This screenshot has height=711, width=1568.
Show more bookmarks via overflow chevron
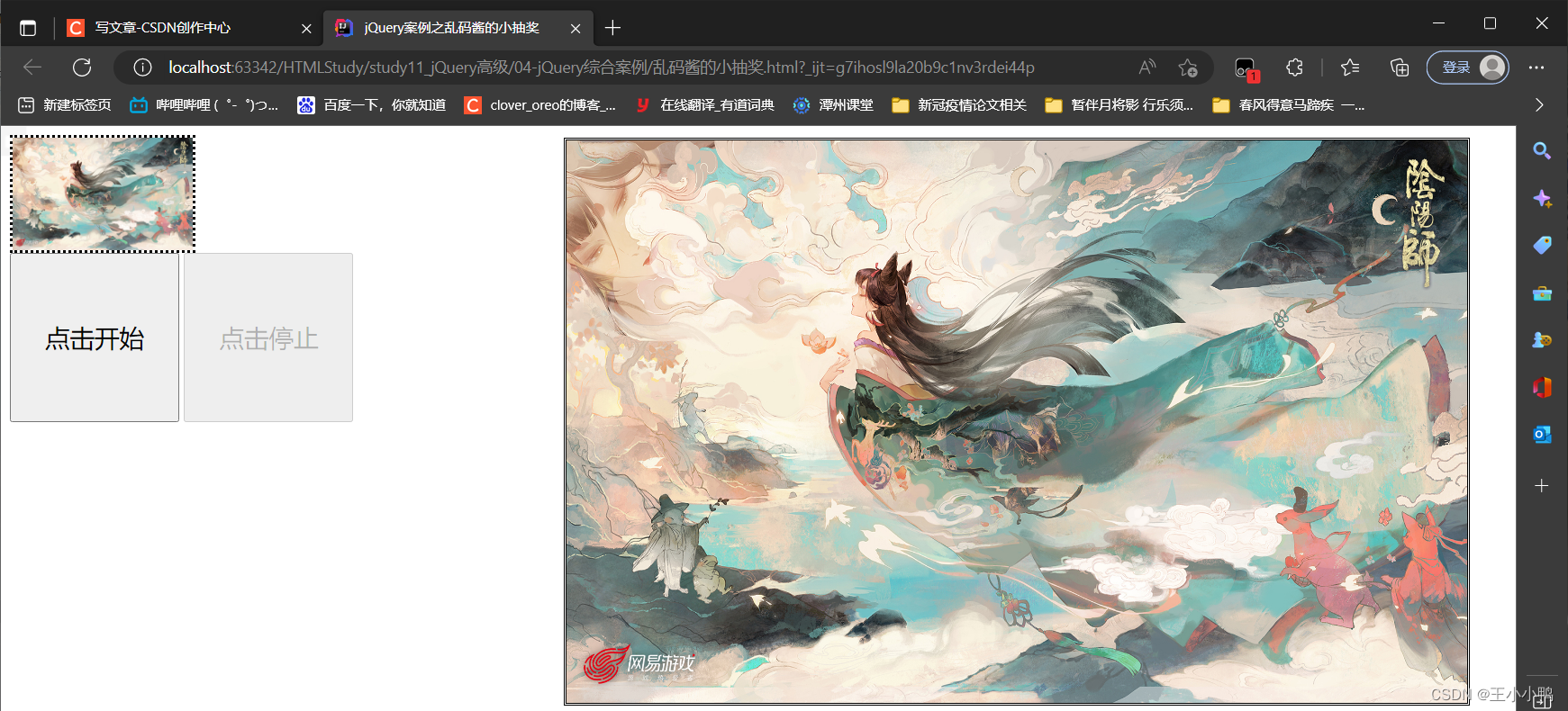[1539, 105]
